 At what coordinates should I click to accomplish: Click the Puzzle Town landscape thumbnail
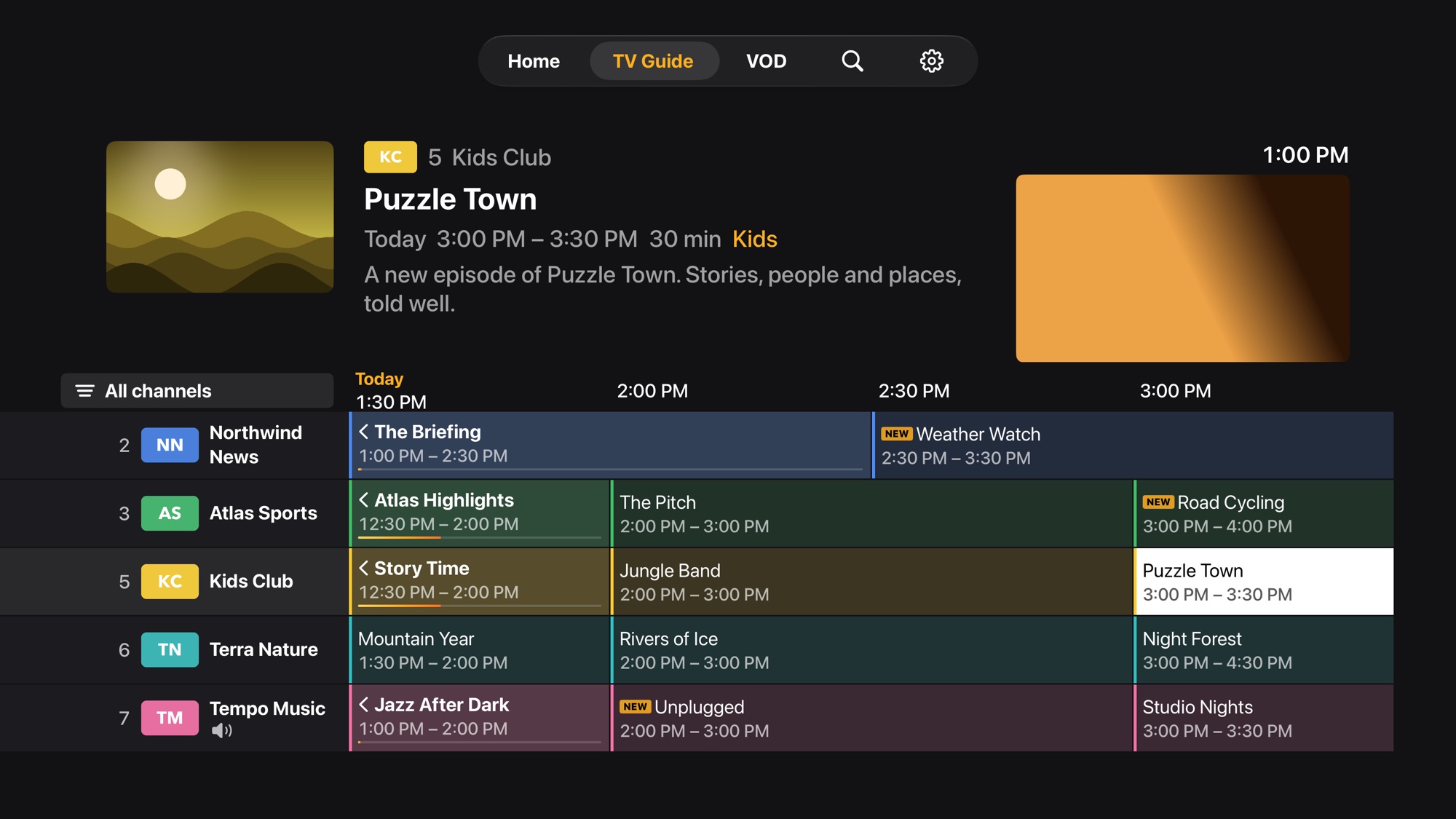[220, 217]
